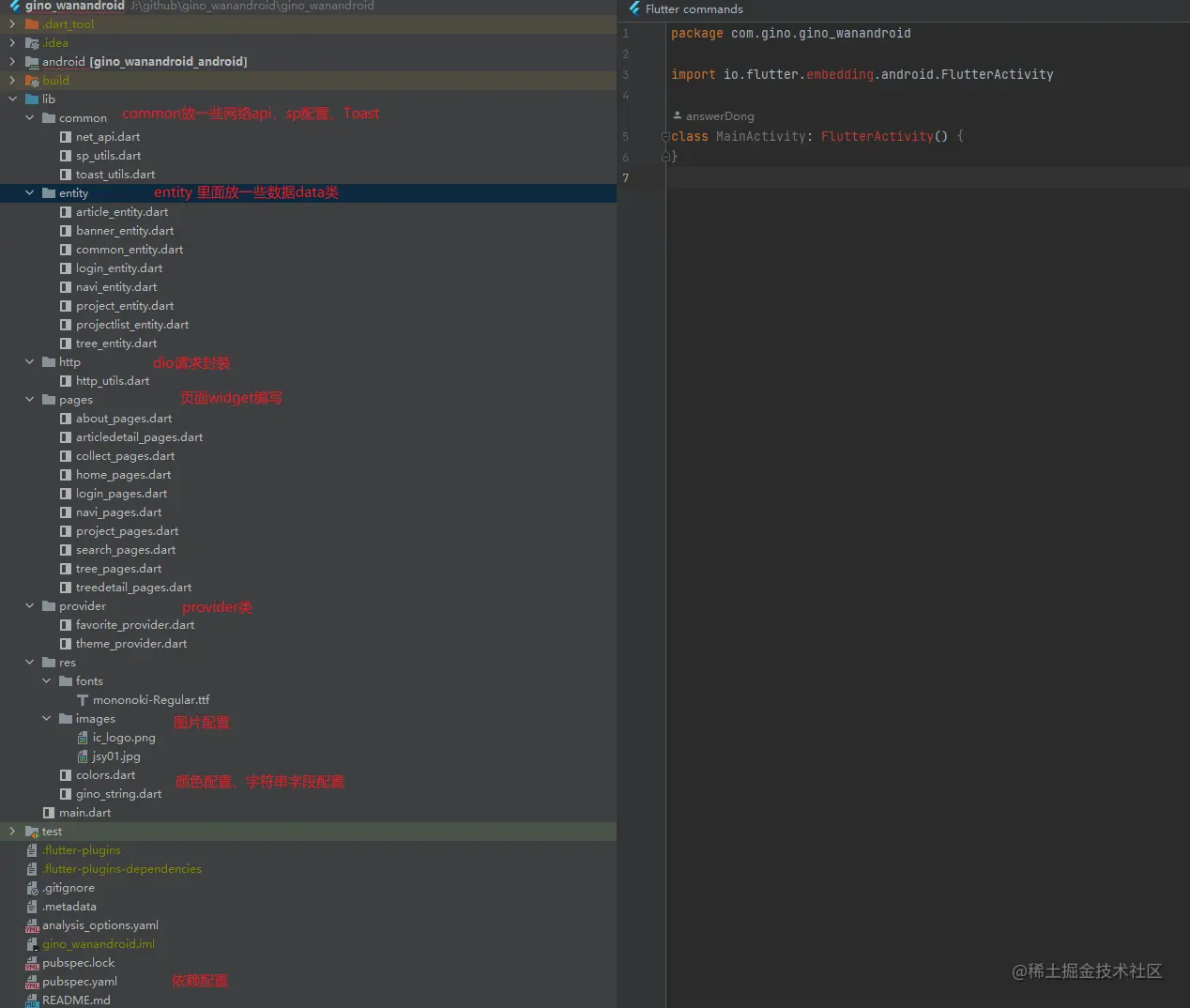Image resolution: width=1190 pixels, height=1008 pixels.
Task: Click the theme_provider.dart file icon
Action: coord(66,644)
